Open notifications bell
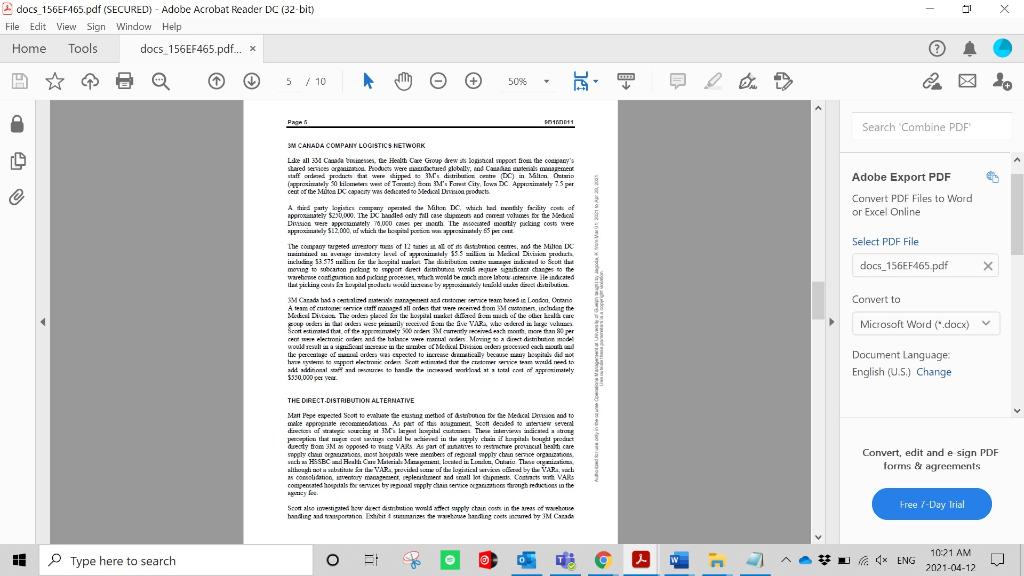 (x=970, y=48)
